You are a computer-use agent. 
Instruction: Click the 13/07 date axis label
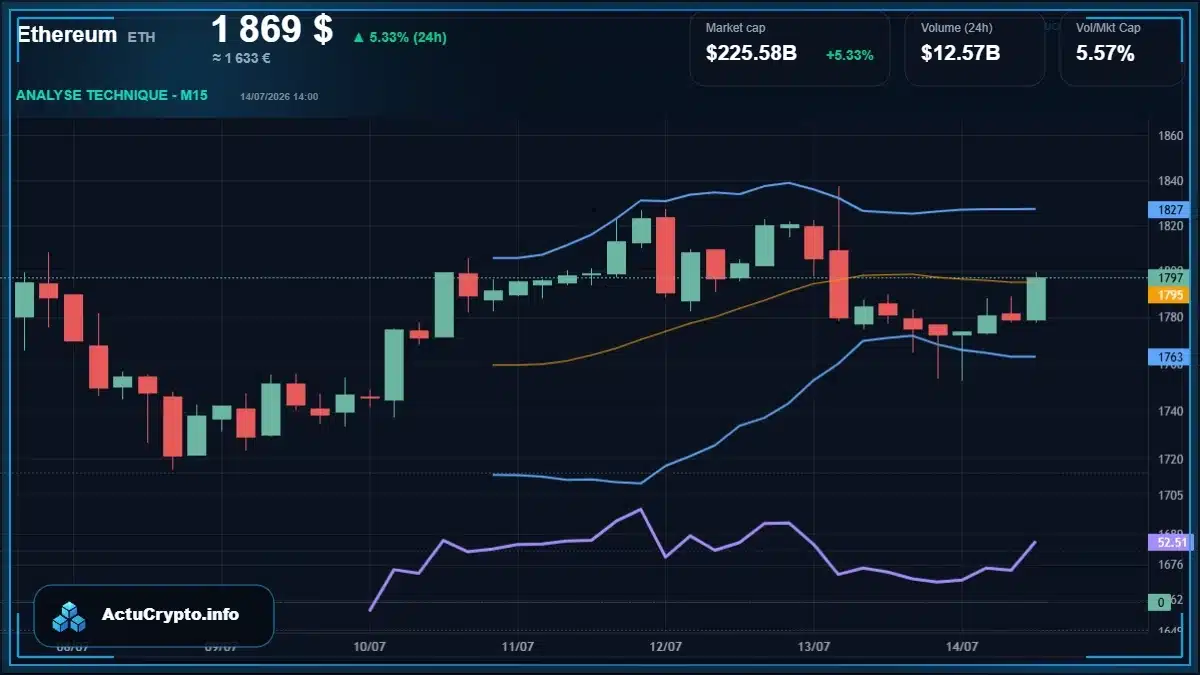coord(813,647)
